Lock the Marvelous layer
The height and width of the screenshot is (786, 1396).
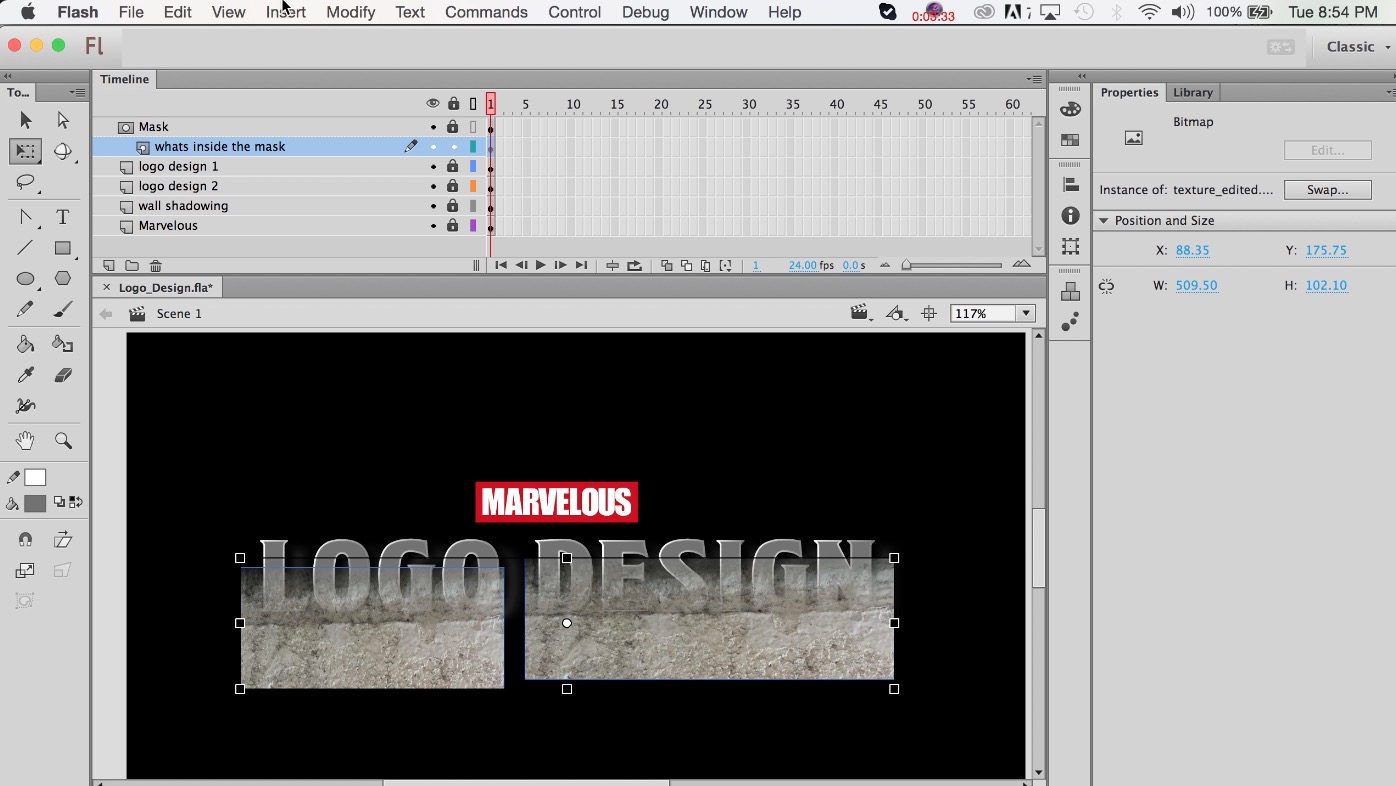tap(452, 225)
